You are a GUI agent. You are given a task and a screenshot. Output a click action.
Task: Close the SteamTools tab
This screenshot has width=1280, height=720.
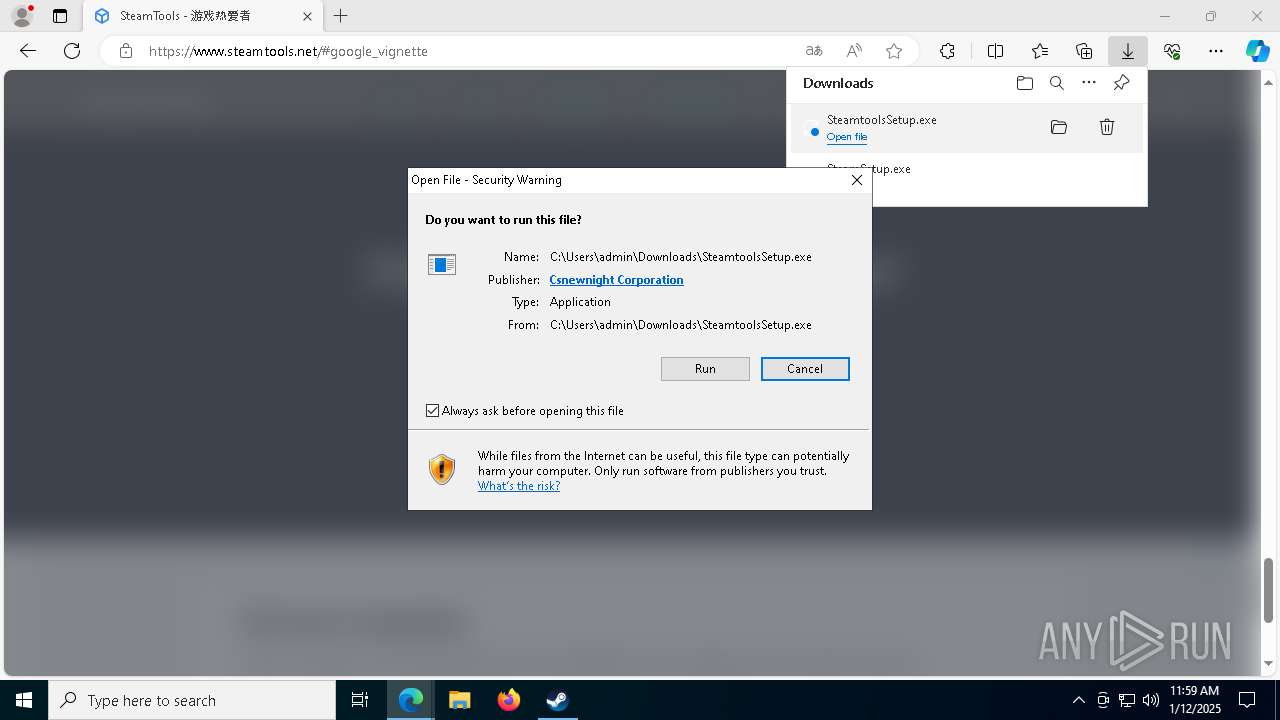pos(307,16)
